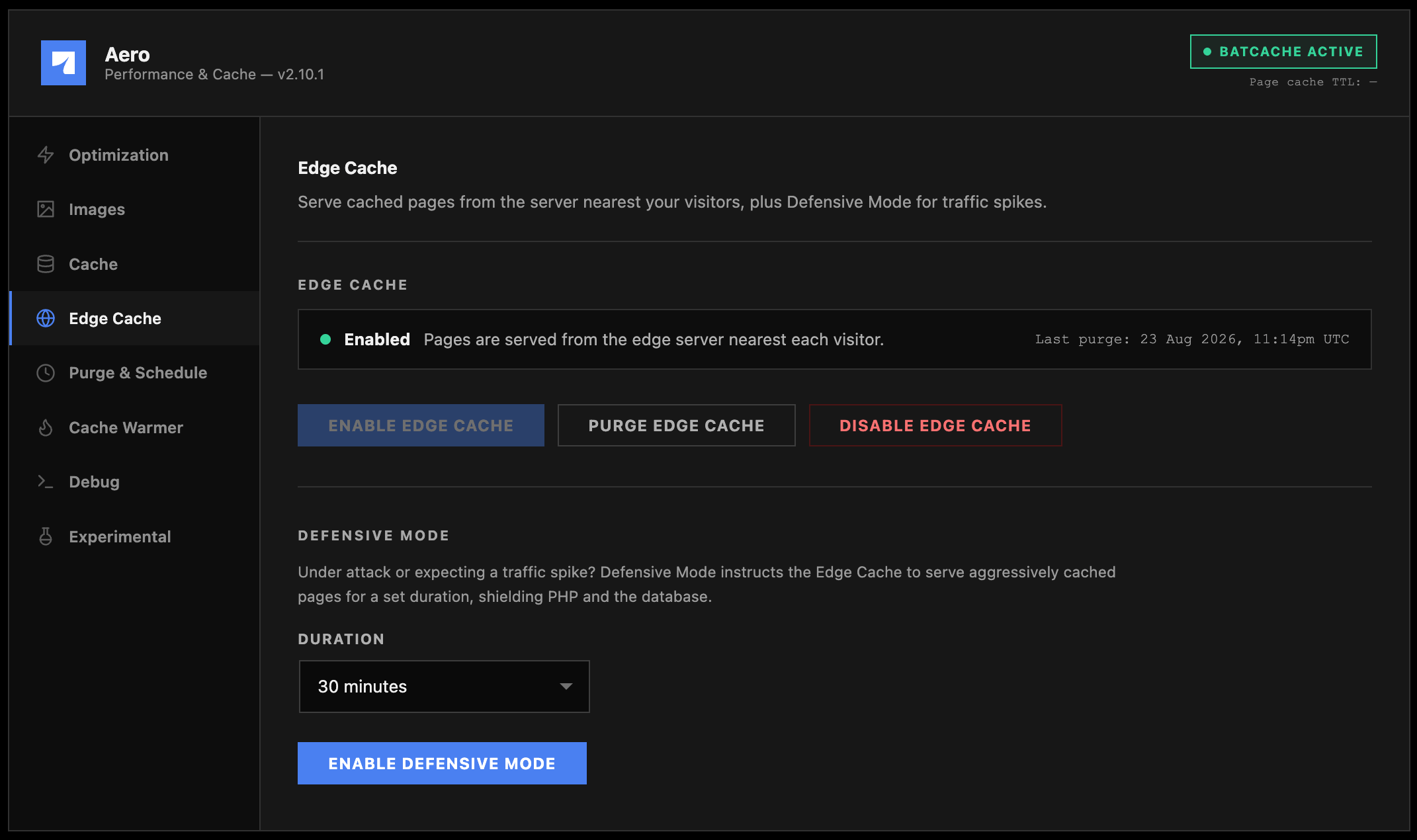1417x840 pixels.
Task: Click the Duration dropdown arrow
Action: (x=566, y=687)
